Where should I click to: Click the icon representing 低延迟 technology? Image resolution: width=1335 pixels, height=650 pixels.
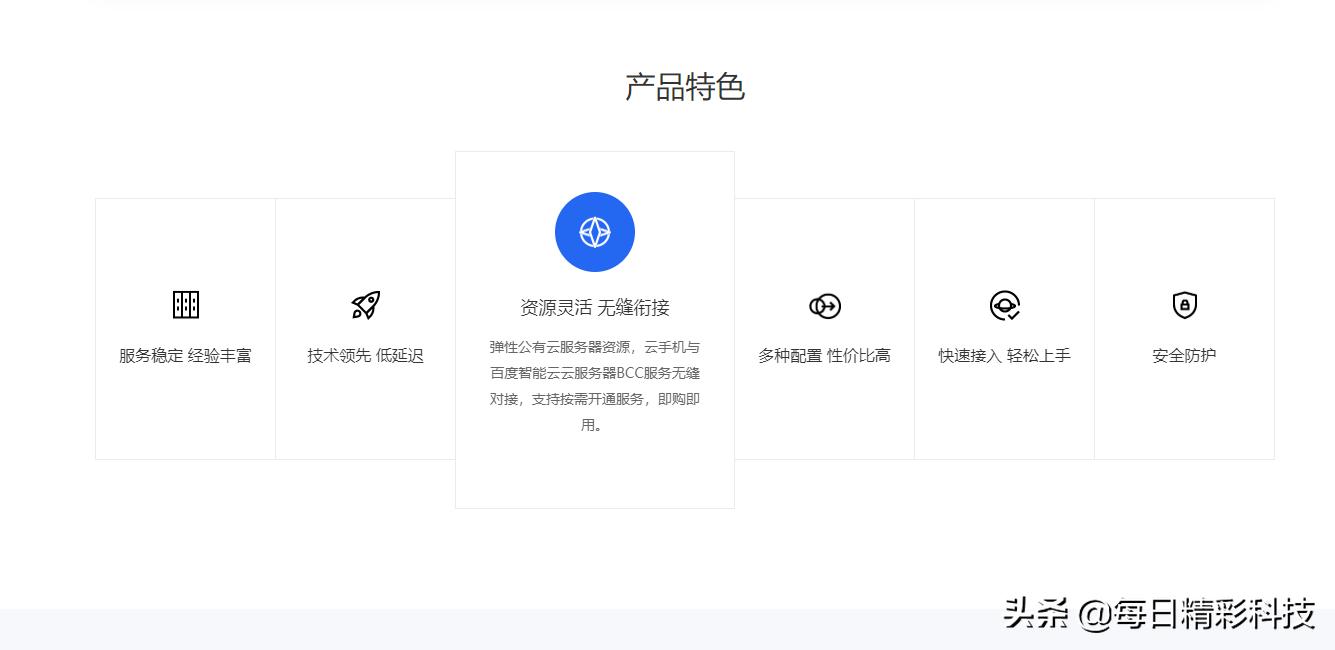(364, 305)
